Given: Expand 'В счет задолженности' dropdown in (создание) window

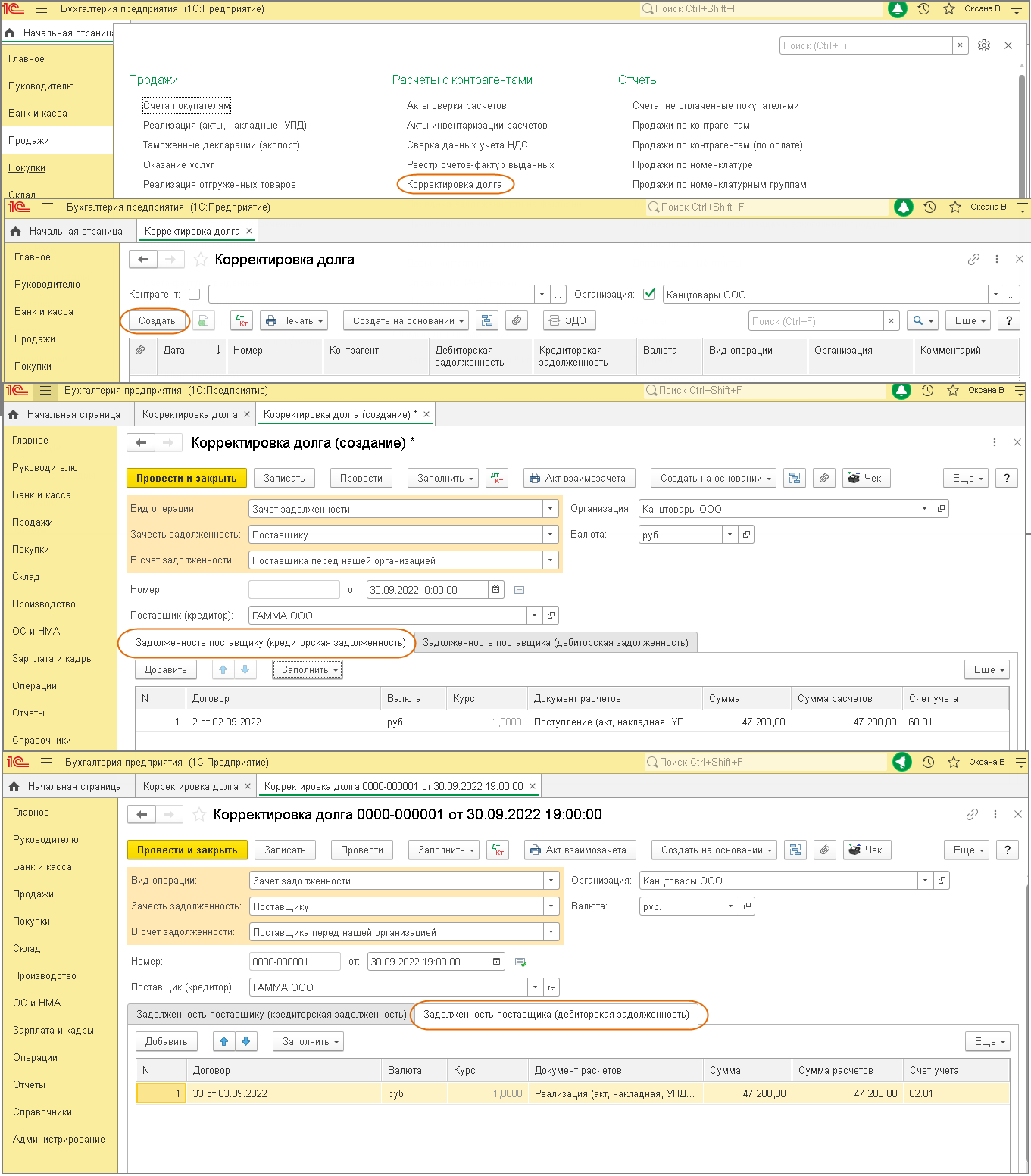Looking at the screenshot, I should pyautogui.click(x=551, y=560).
